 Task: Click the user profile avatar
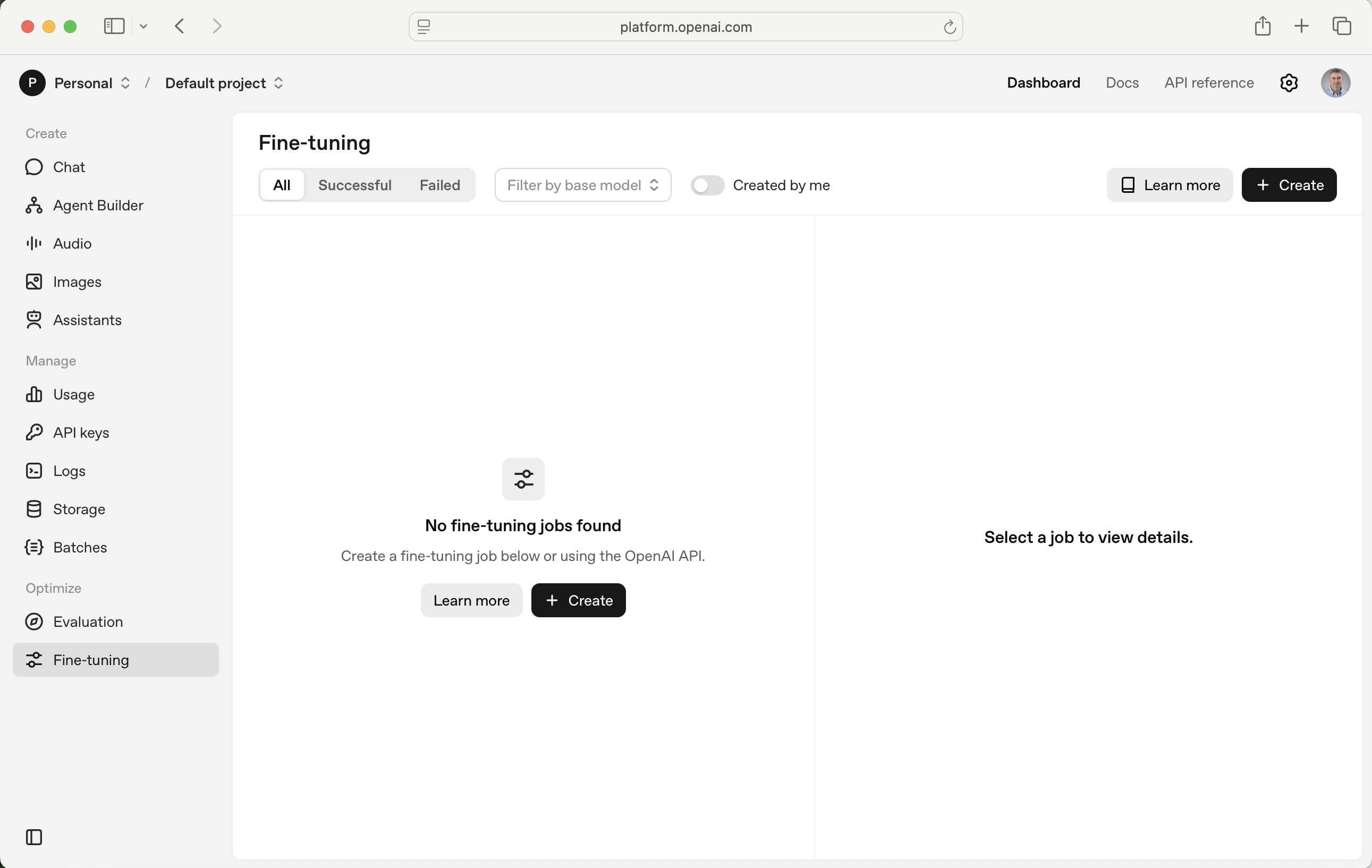(x=1335, y=83)
